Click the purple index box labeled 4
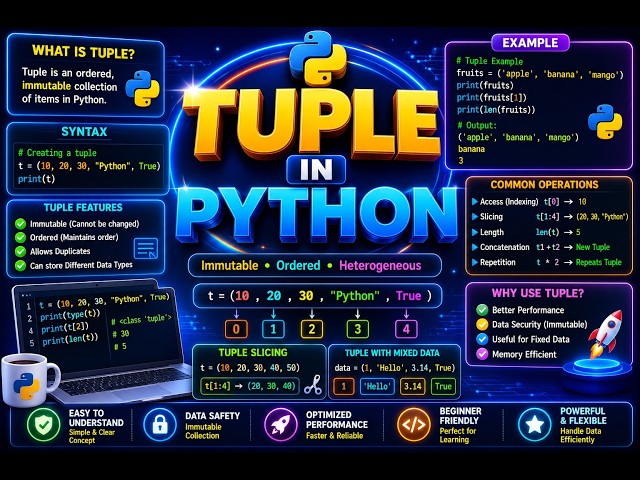Image resolution: width=640 pixels, height=480 pixels. tap(406, 329)
